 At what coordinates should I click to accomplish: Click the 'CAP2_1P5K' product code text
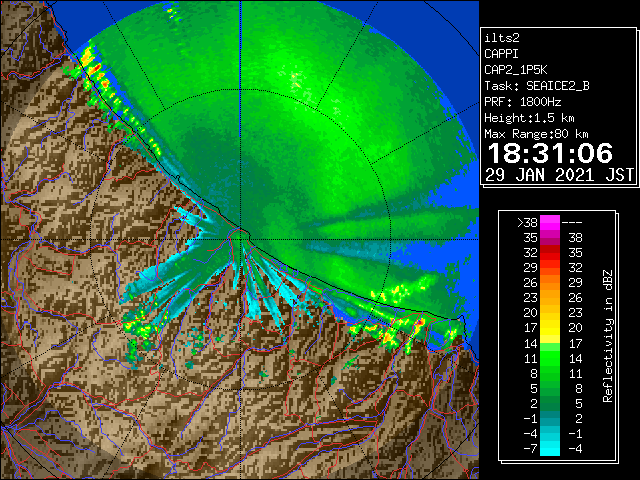[516, 70]
